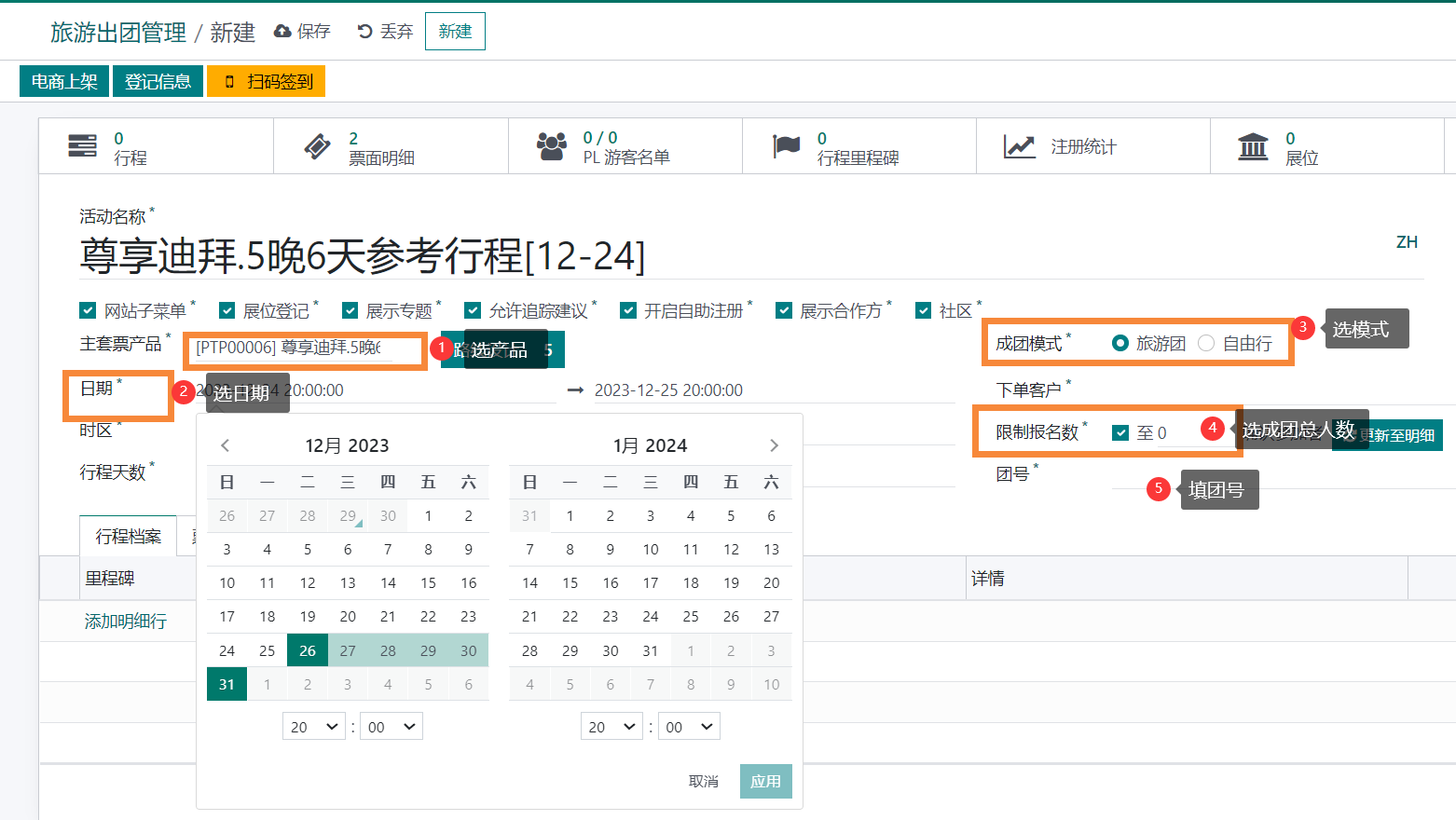
Task: Select the tour group radio option
Action: [x=1120, y=343]
